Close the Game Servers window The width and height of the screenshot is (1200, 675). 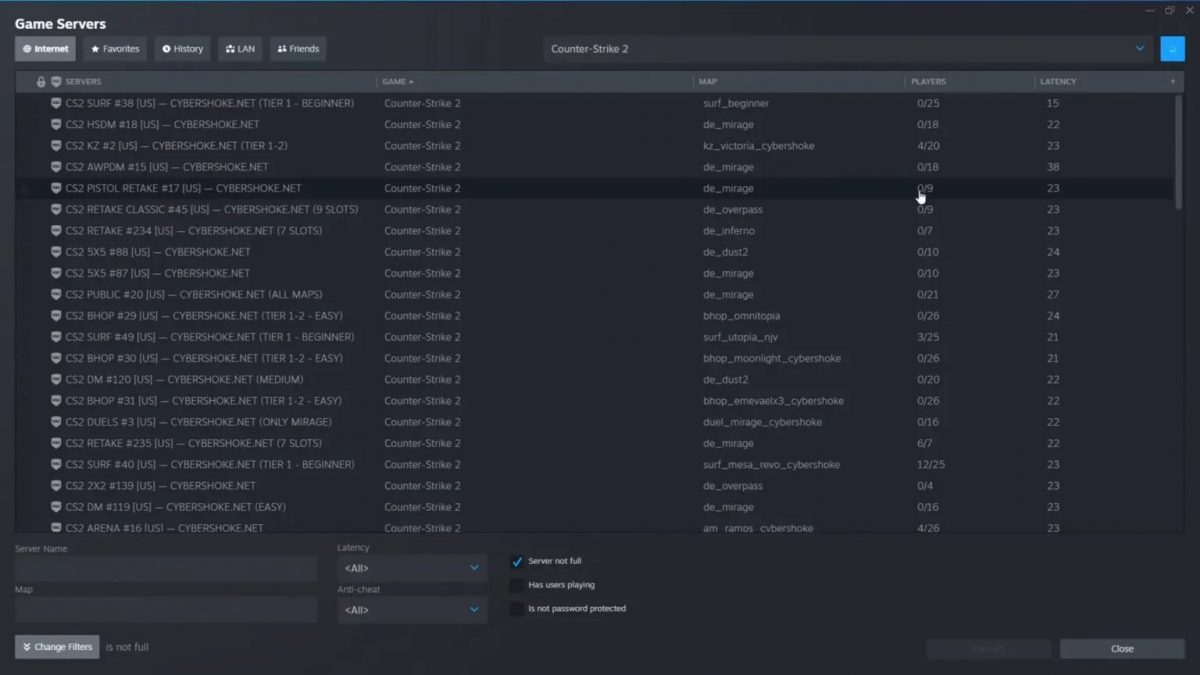tap(1121, 648)
